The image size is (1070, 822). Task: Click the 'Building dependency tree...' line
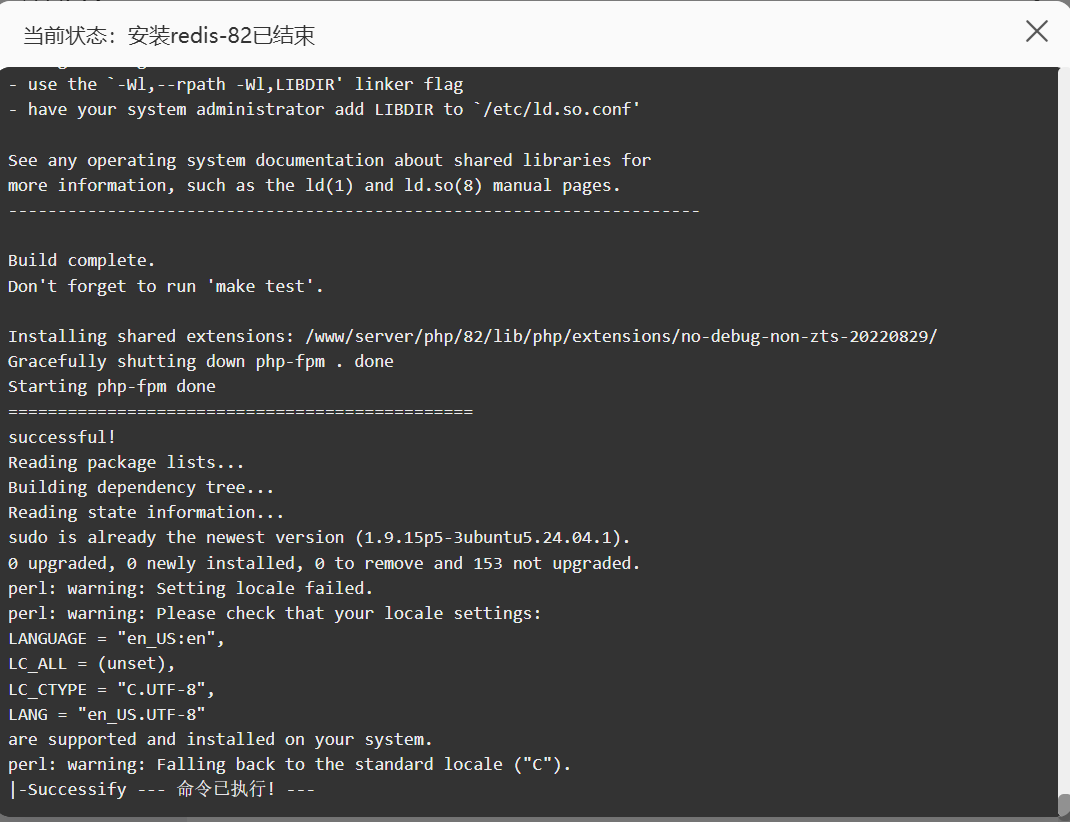coord(141,488)
